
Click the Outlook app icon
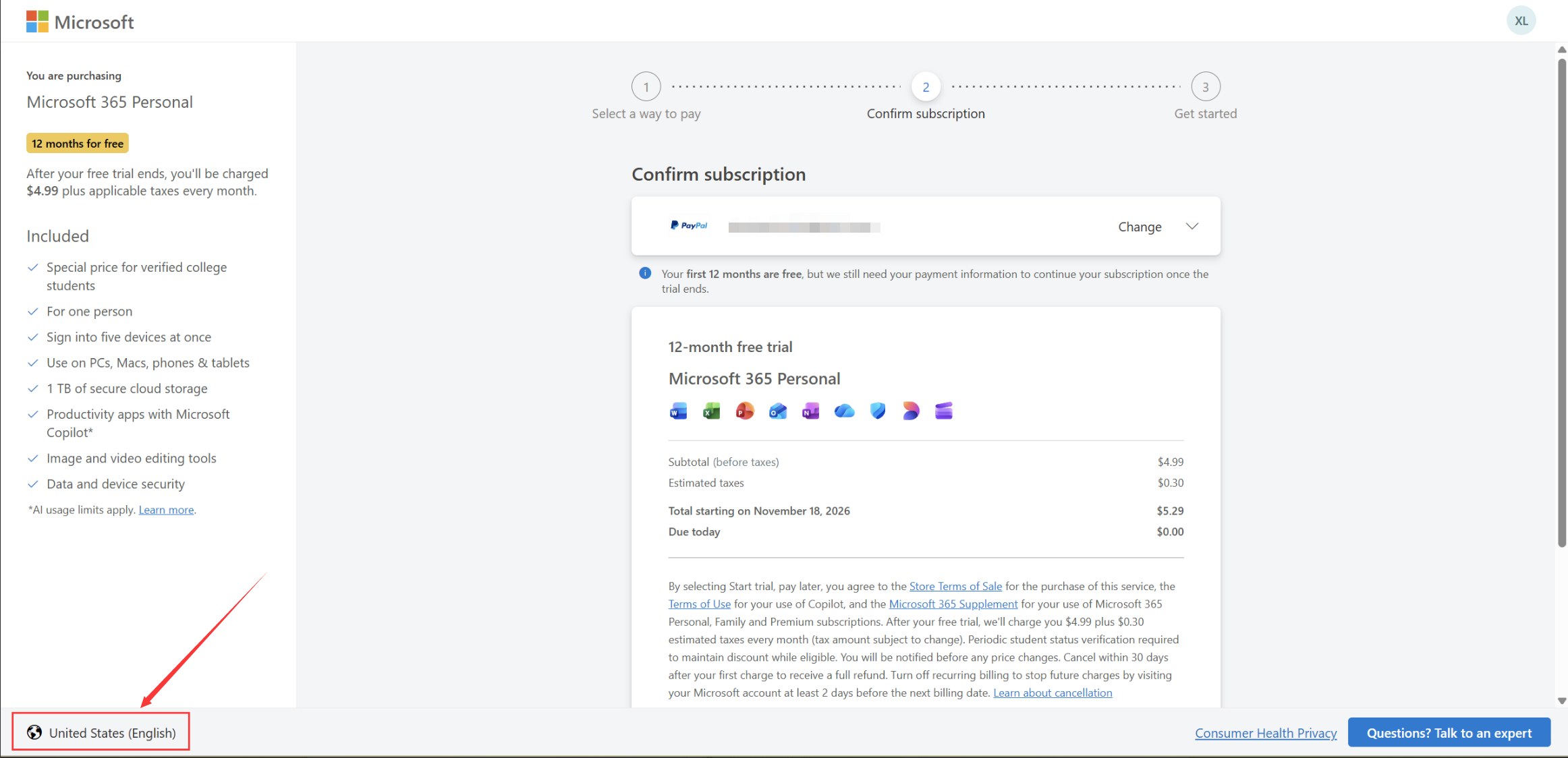[x=777, y=411]
